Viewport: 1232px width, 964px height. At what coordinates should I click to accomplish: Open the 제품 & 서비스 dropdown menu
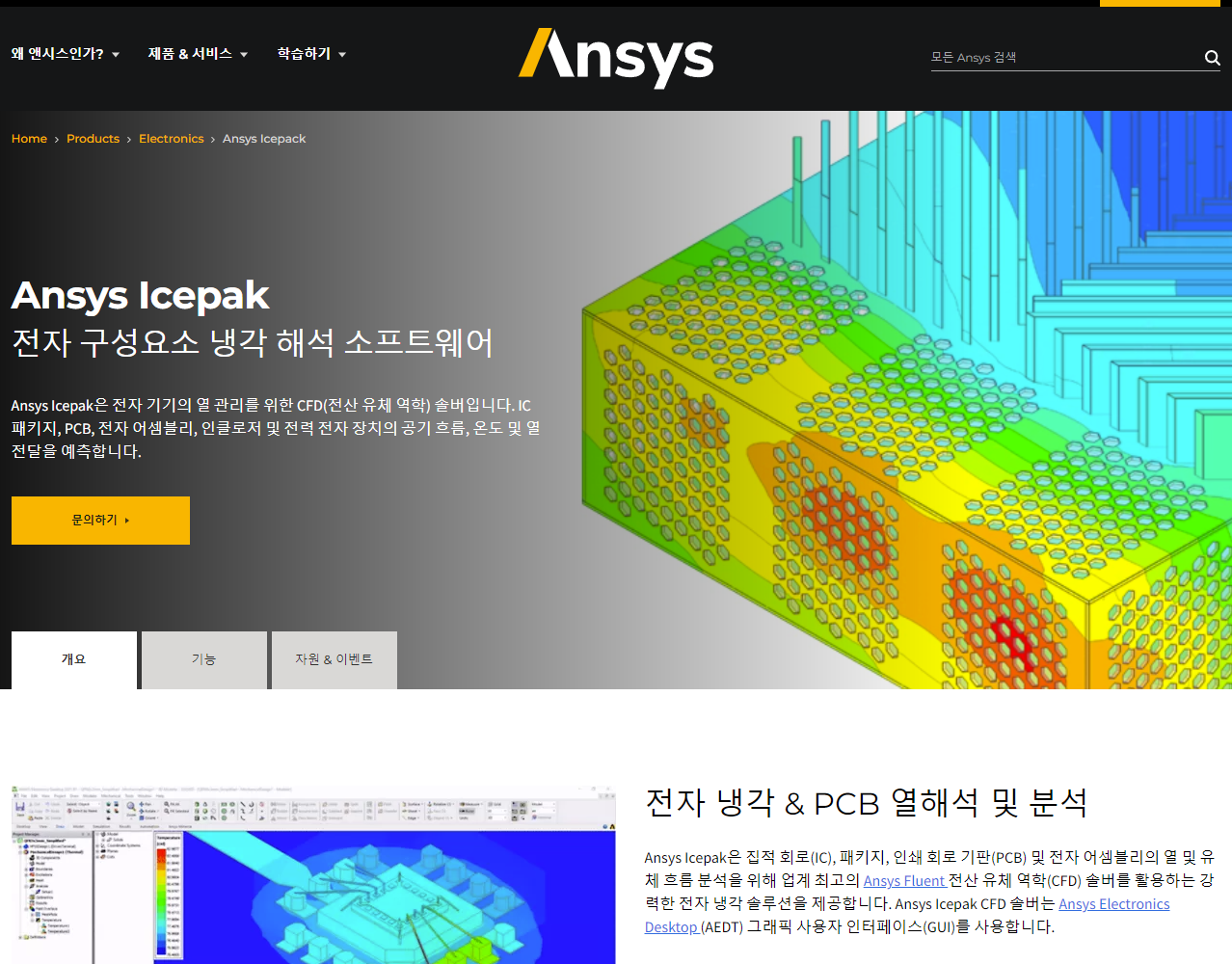click(x=198, y=54)
